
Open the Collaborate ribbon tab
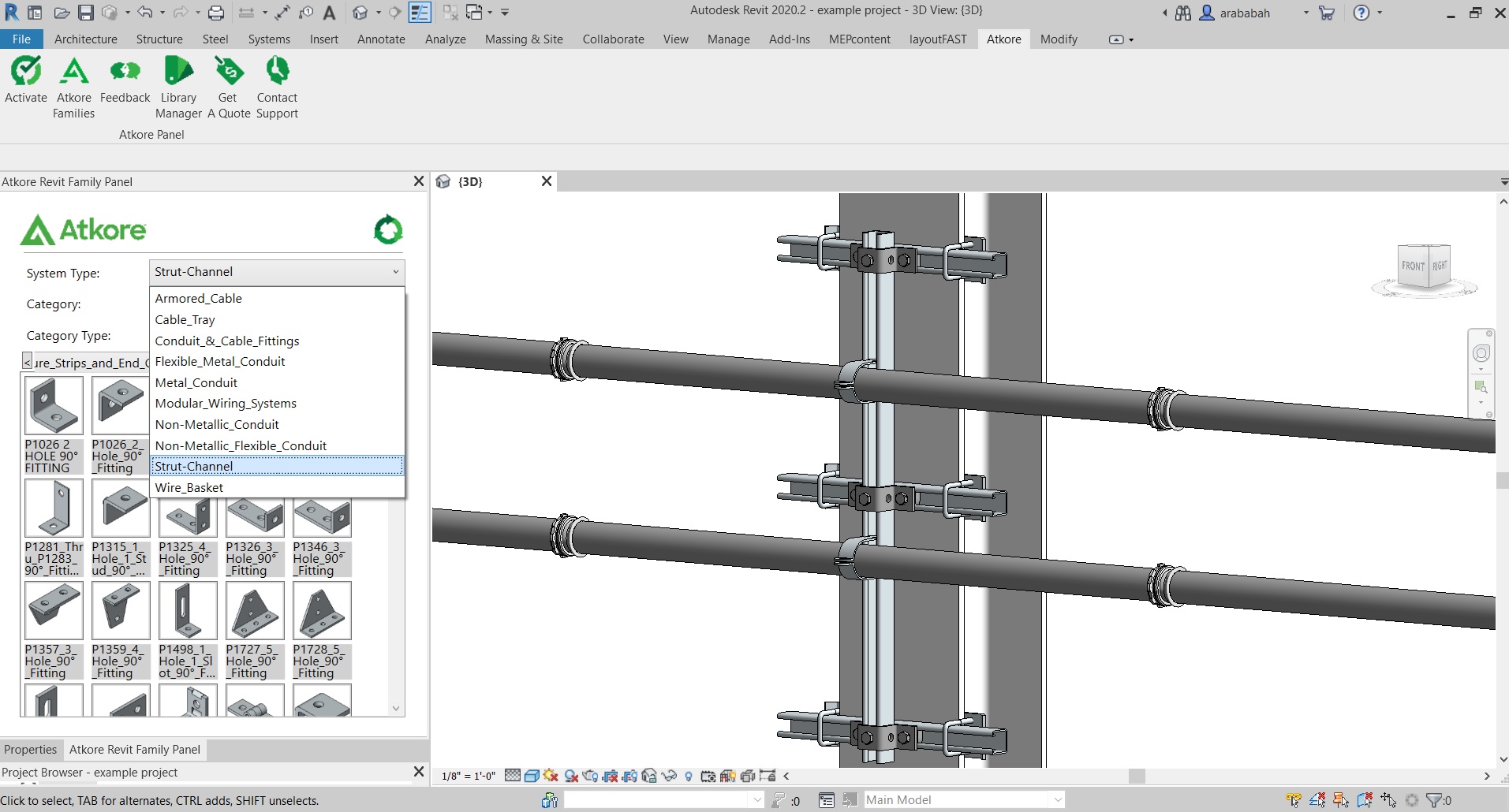click(612, 39)
